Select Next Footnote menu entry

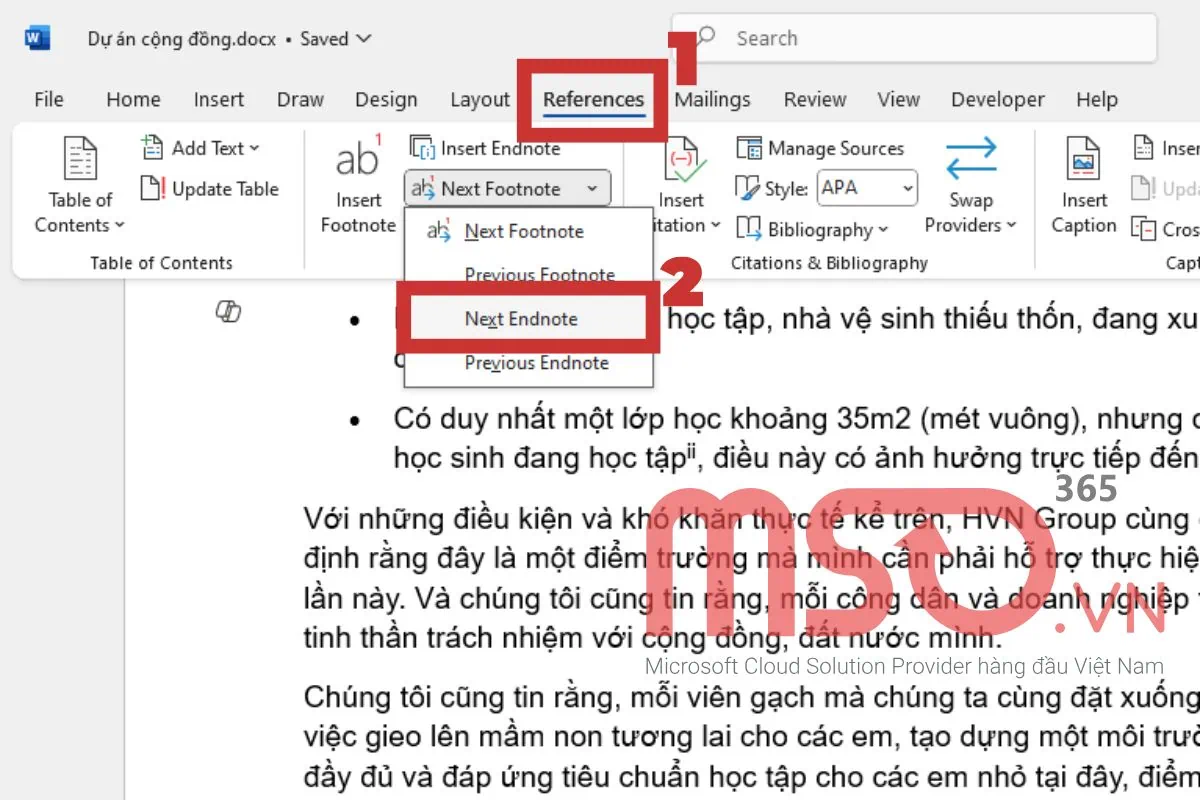(x=523, y=231)
